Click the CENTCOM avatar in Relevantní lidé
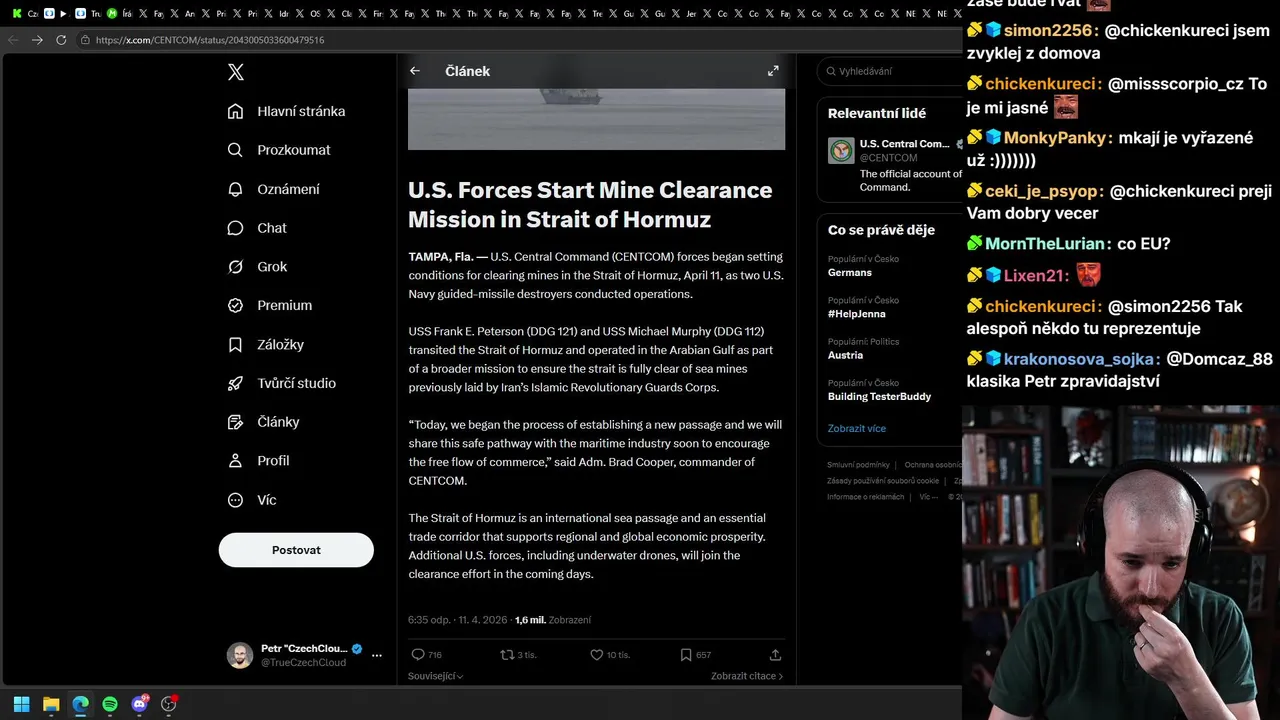Screen dimensions: 1280x720 click(x=841, y=150)
